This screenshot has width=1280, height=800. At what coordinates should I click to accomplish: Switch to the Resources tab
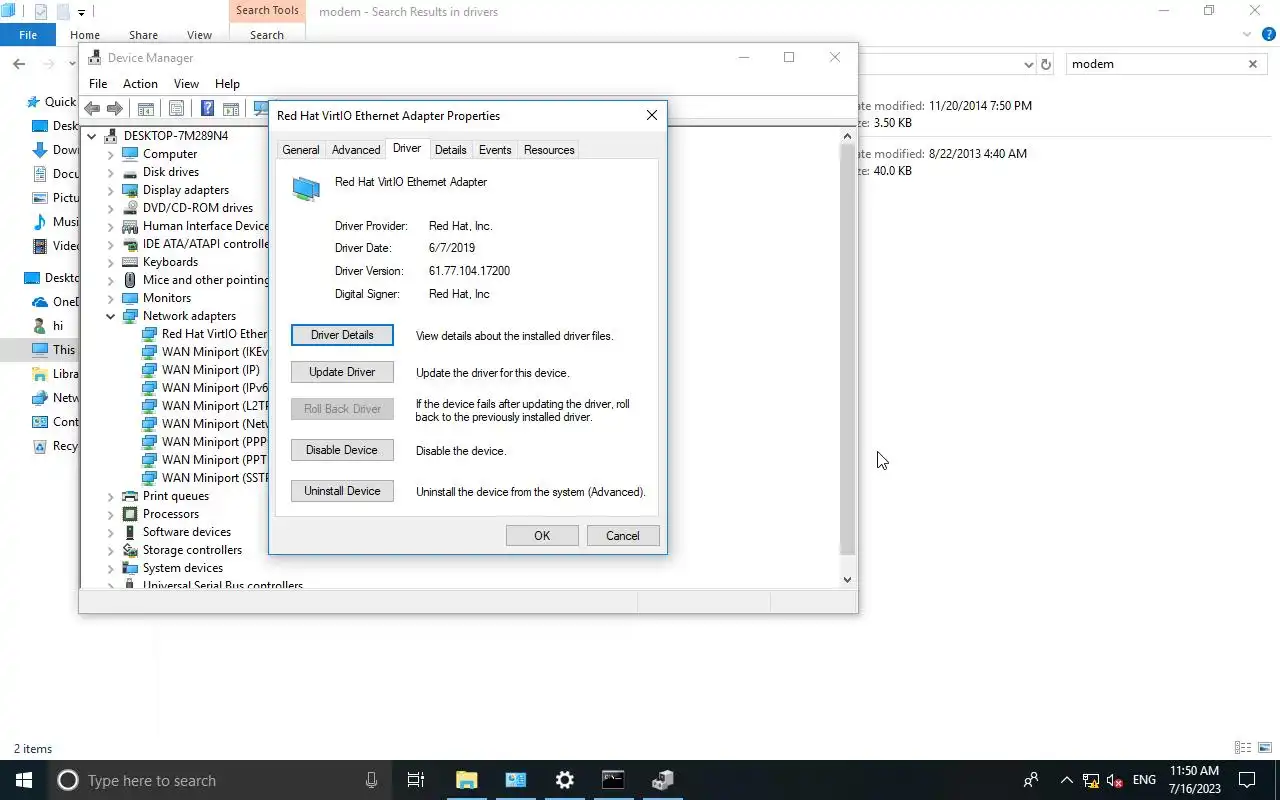(549, 150)
